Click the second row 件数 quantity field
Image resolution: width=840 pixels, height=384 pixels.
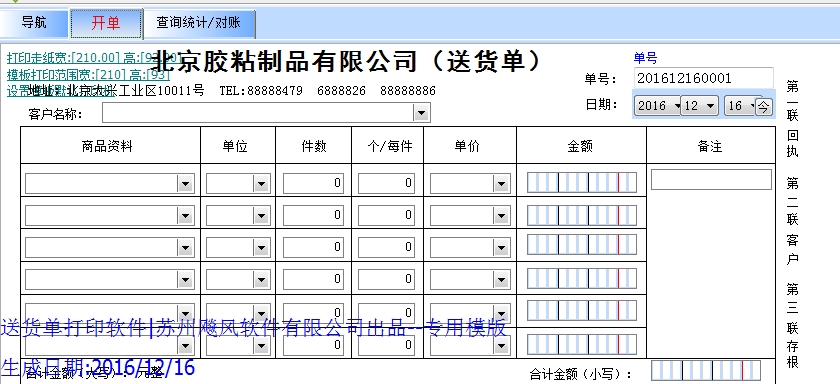313,215
